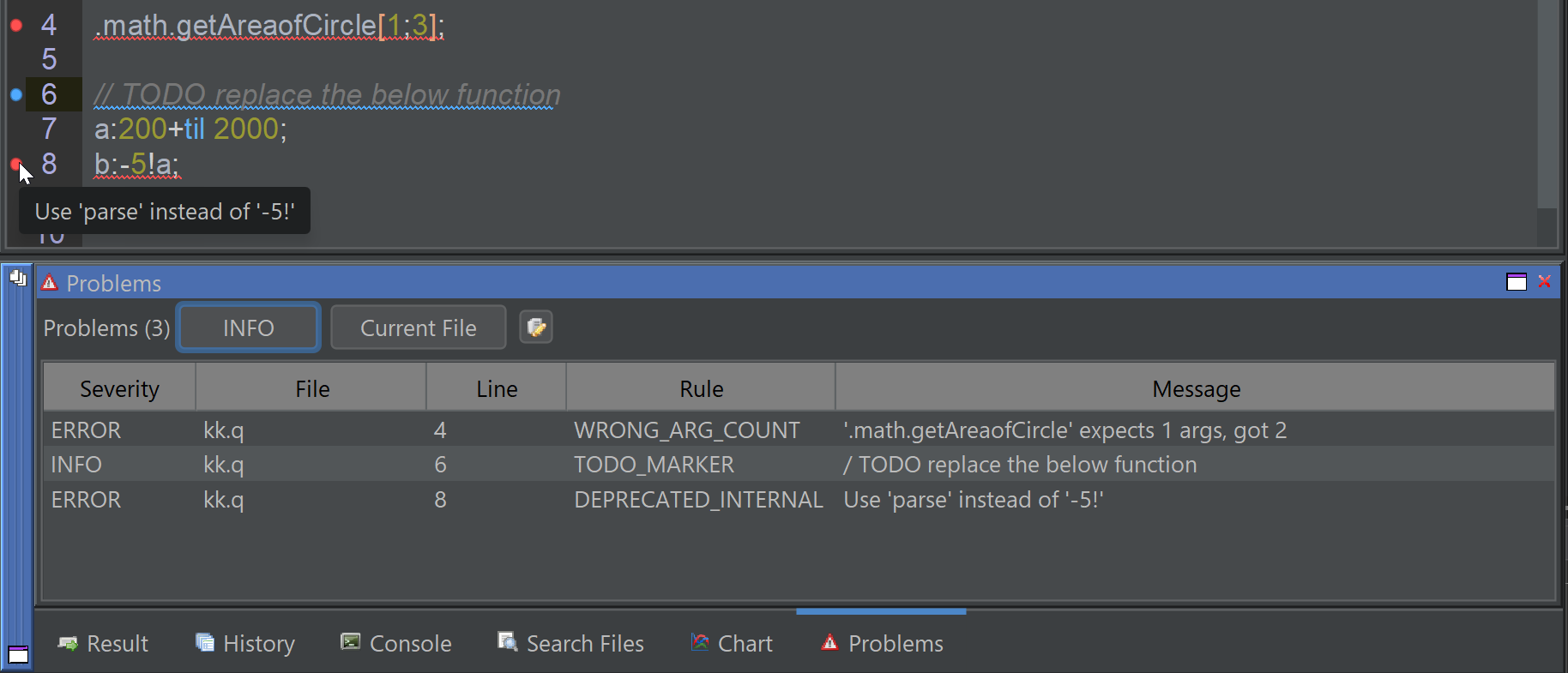Close the Problems panel with the red X
Image resolution: width=1568 pixels, height=673 pixels.
(x=1544, y=282)
